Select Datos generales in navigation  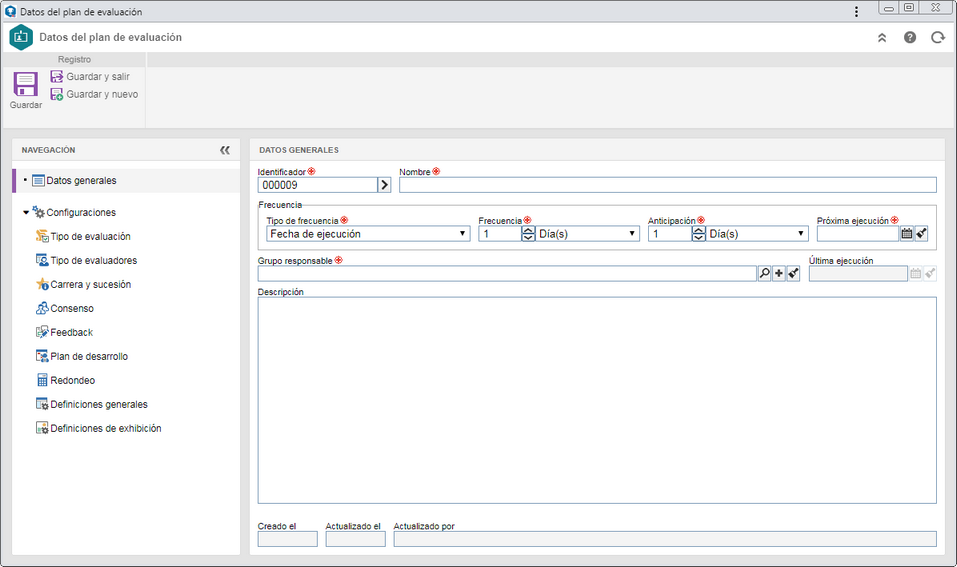(126, 181)
